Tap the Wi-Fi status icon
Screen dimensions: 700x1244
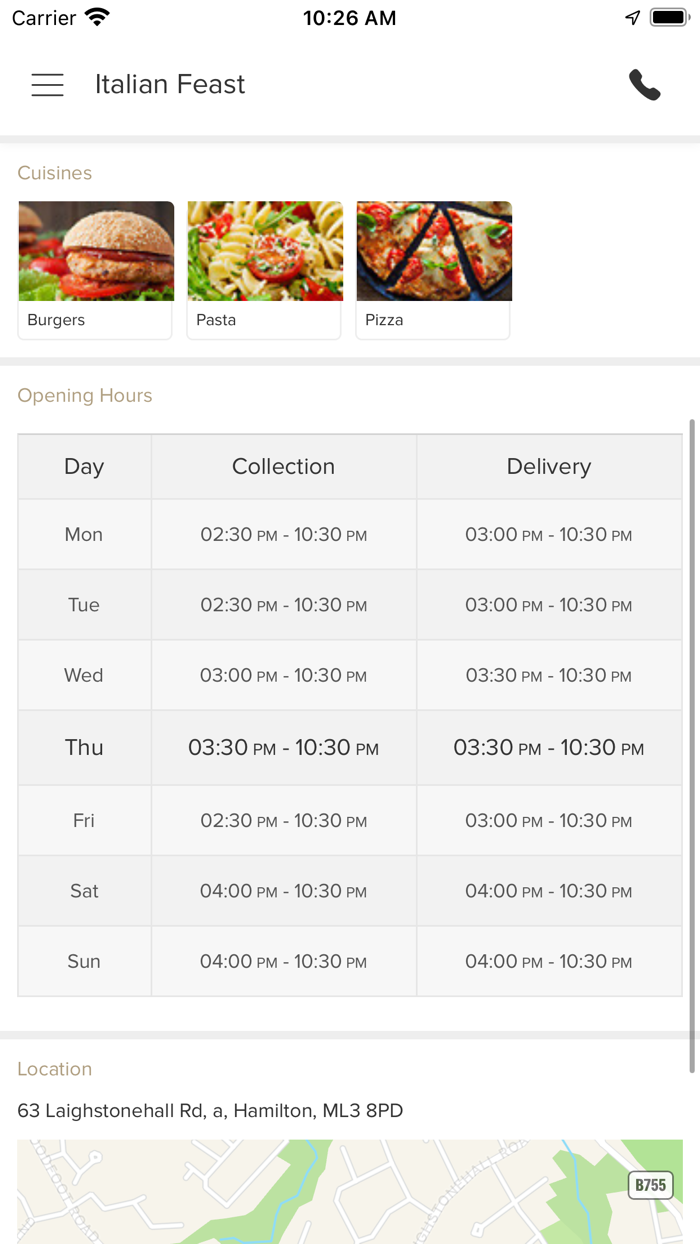97,18
